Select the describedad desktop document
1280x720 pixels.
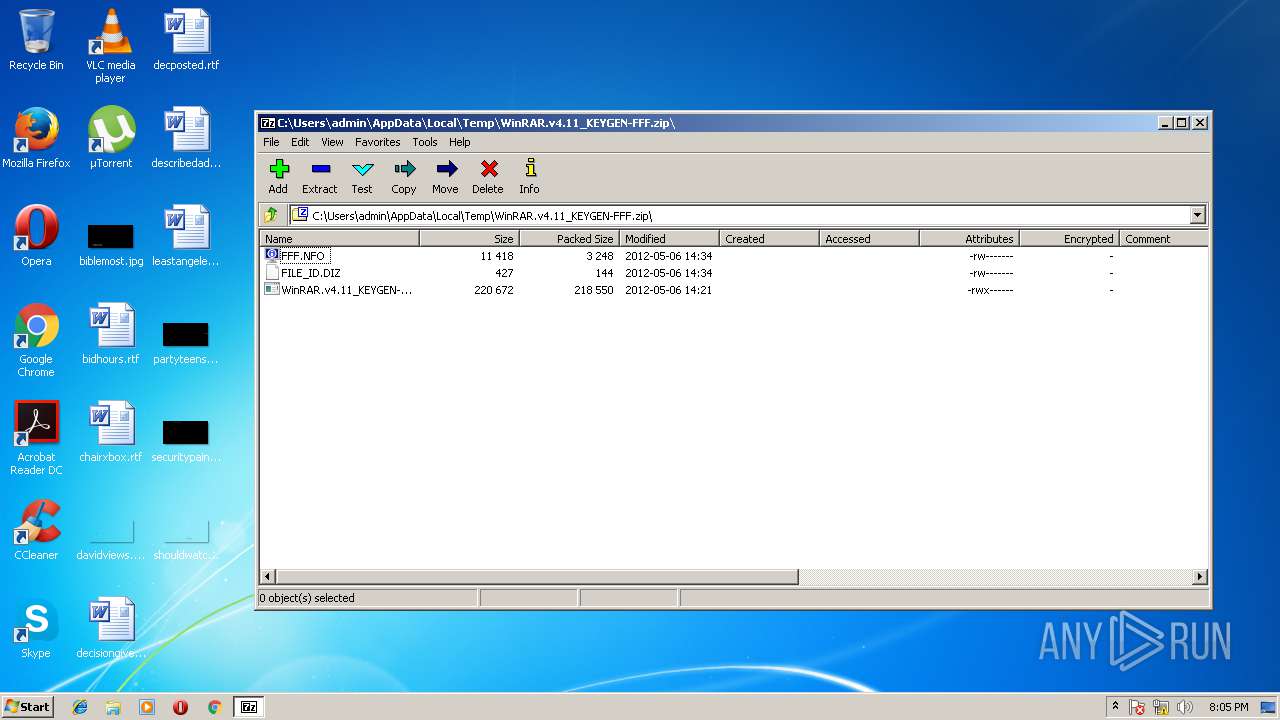pos(186,137)
